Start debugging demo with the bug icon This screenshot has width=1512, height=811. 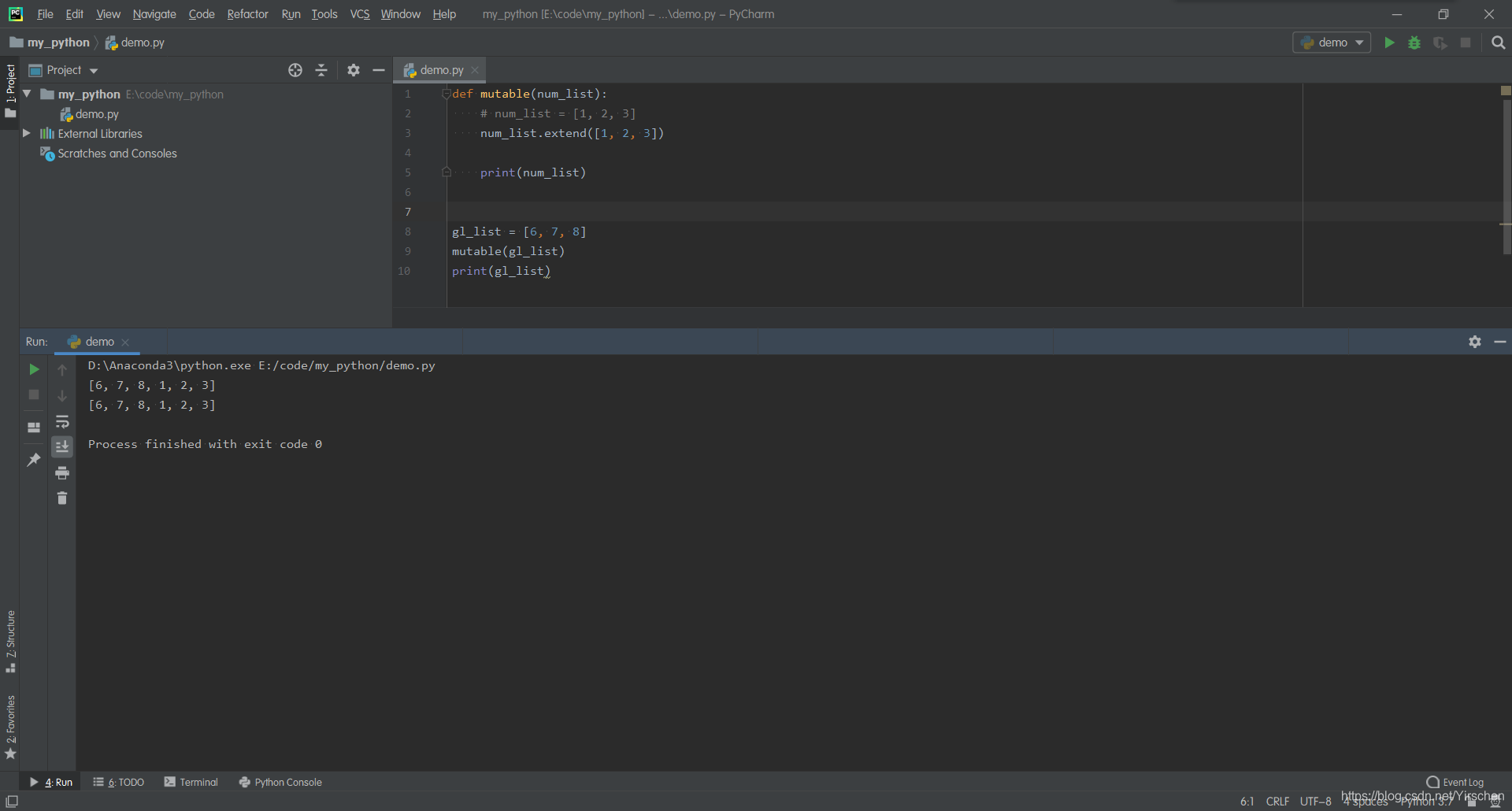click(1414, 43)
